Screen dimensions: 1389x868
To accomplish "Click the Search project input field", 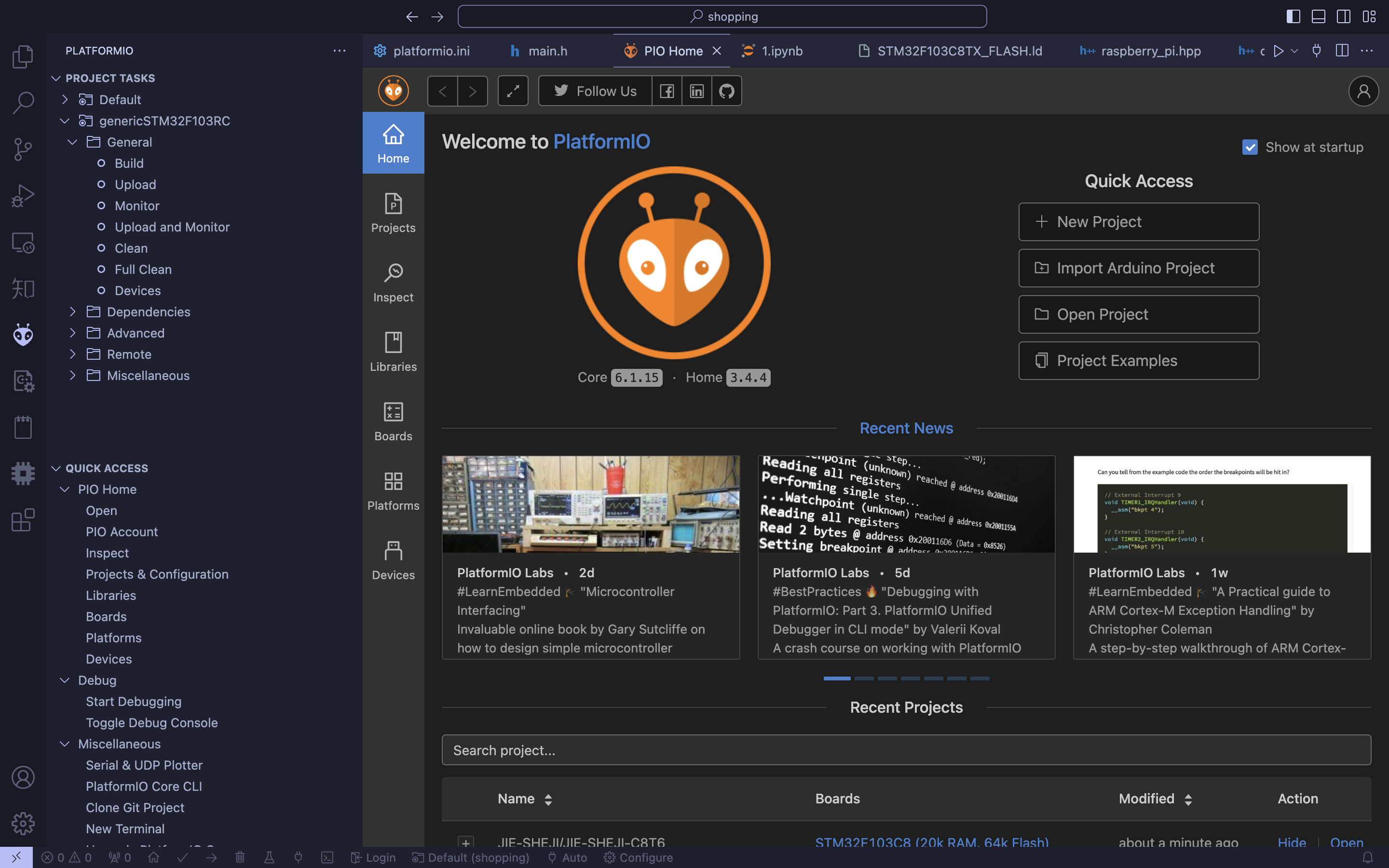I will point(906,750).
